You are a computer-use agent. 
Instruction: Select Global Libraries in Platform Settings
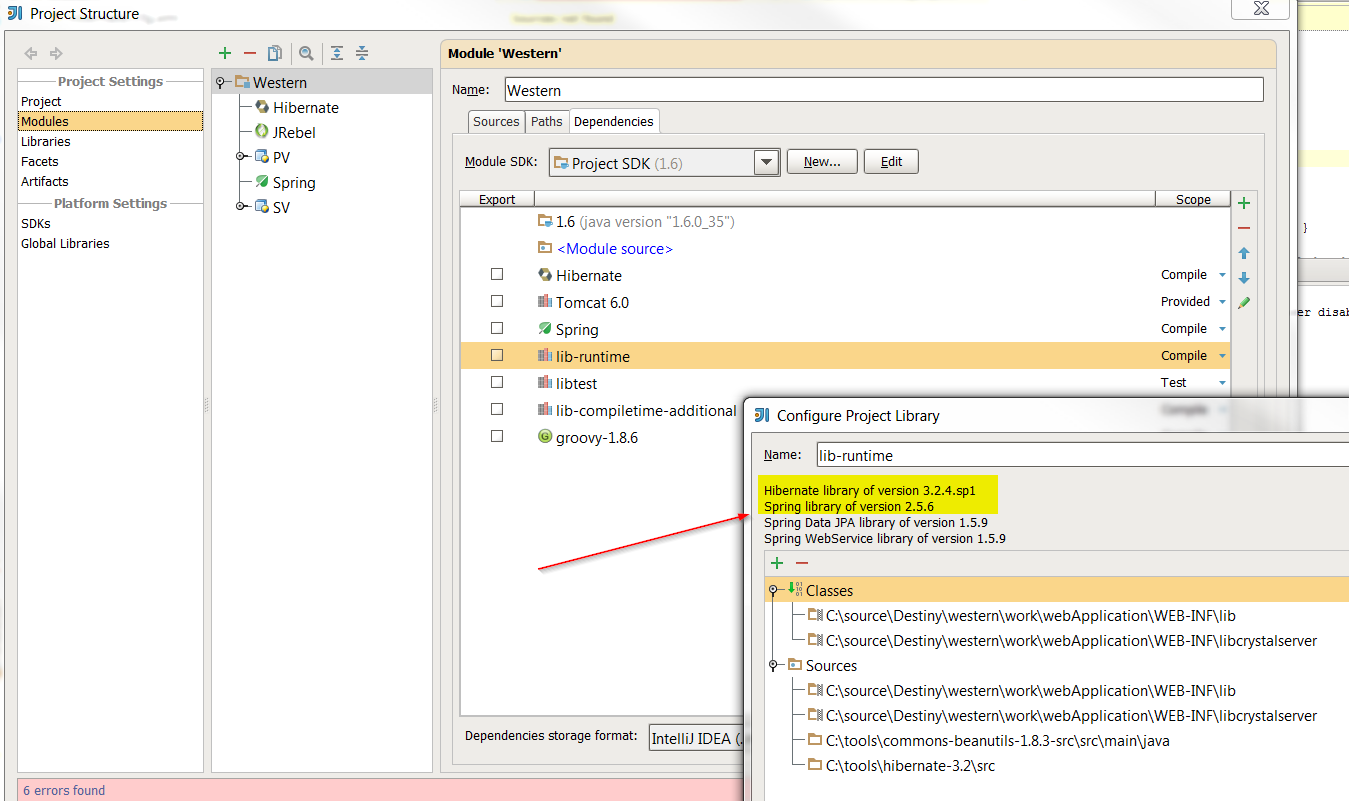[x=65, y=243]
